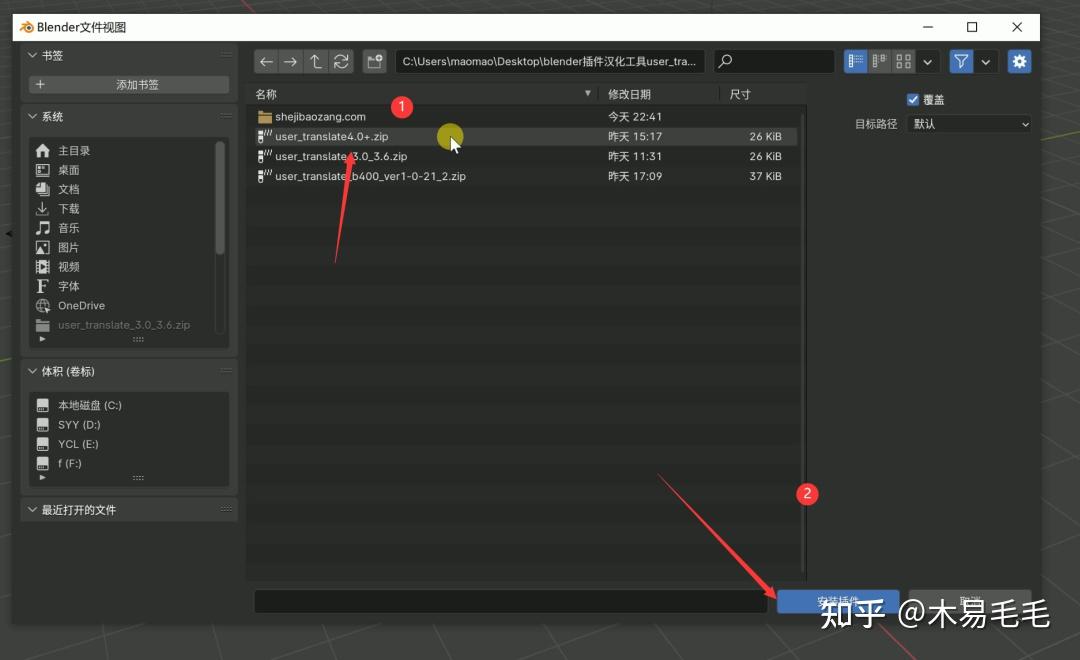Click the 添加书签 add bookmark button
The height and width of the screenshot is (660, 1080).
[128, 83]
